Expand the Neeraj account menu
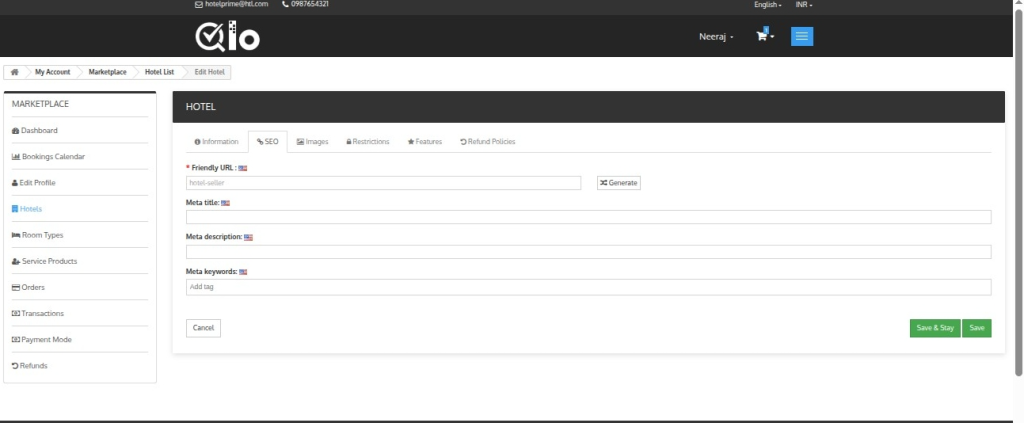Image resolution: width=1024 pixels, height=423 pixels. pos(716,37)
